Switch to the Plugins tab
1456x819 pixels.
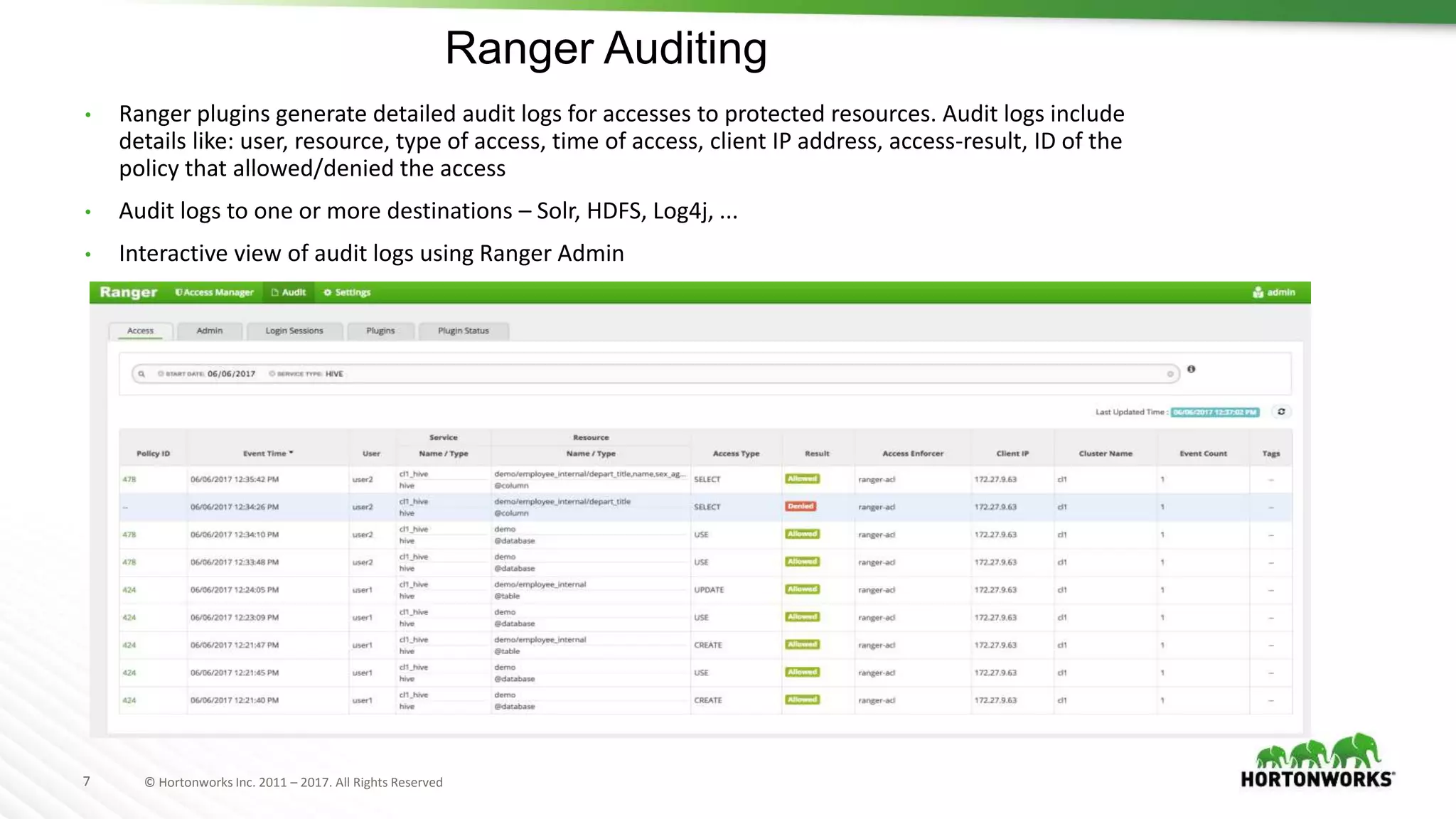point(380,331)
